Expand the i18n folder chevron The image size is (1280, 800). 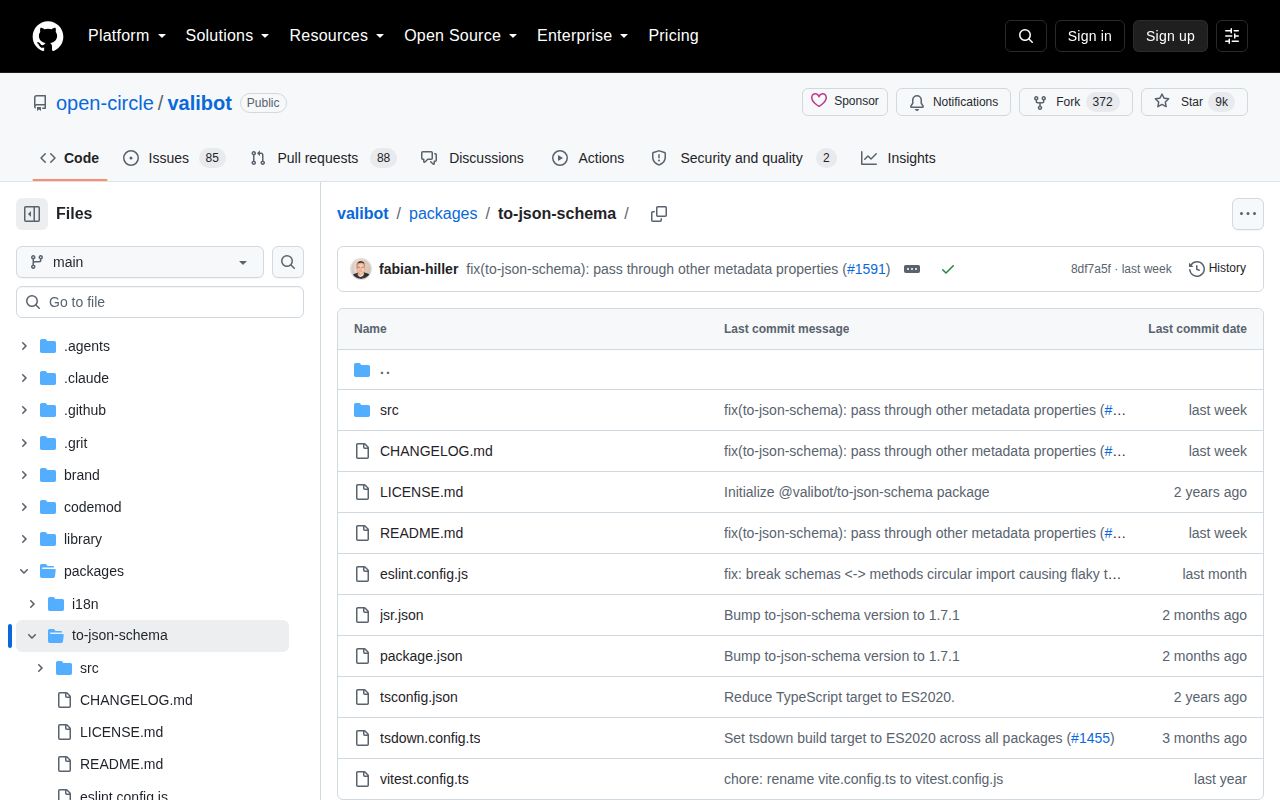32,604
